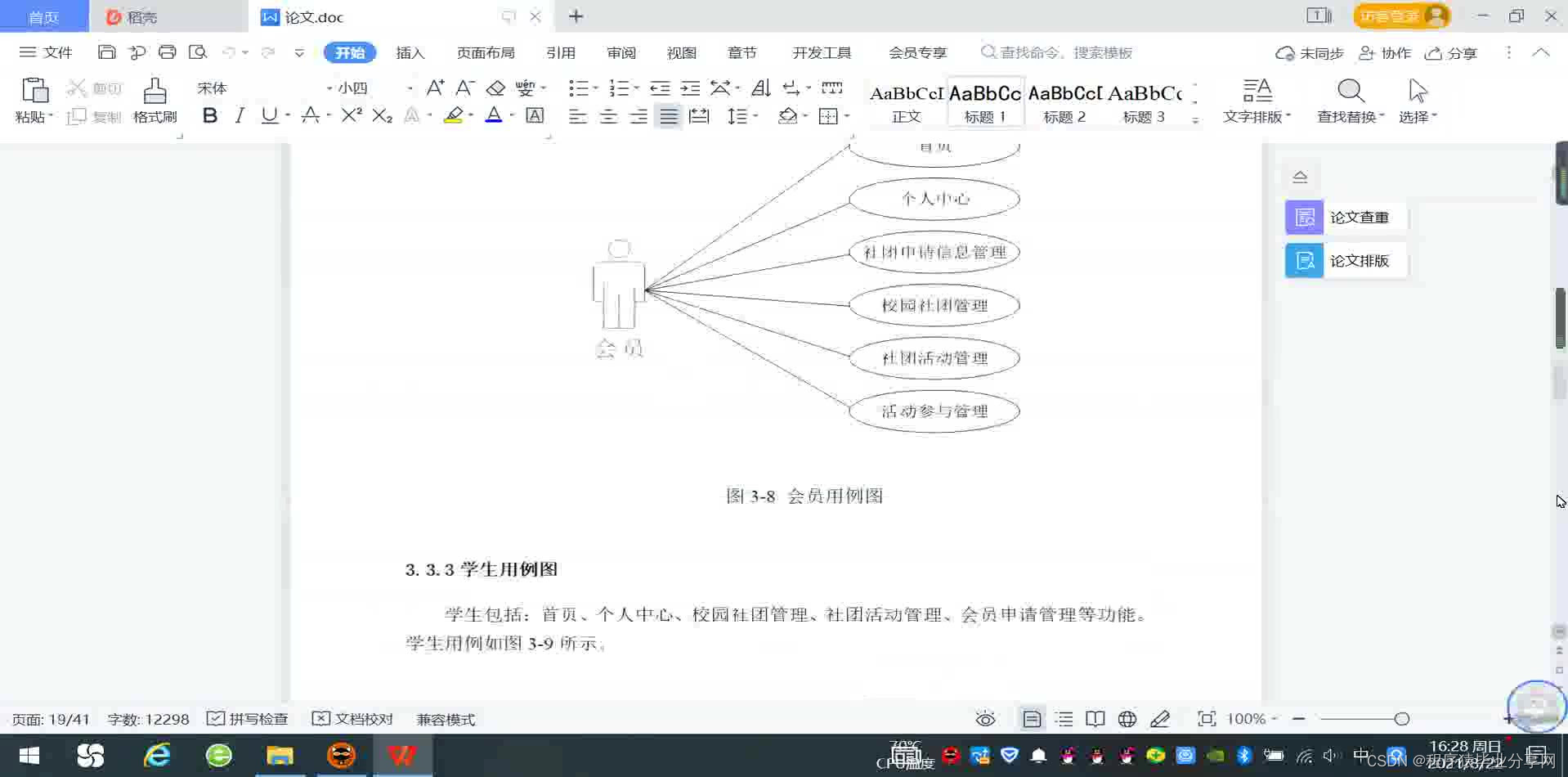1568x777 pixels.
Task: Open the font name combo box 宋体
Action: (263, 88)
